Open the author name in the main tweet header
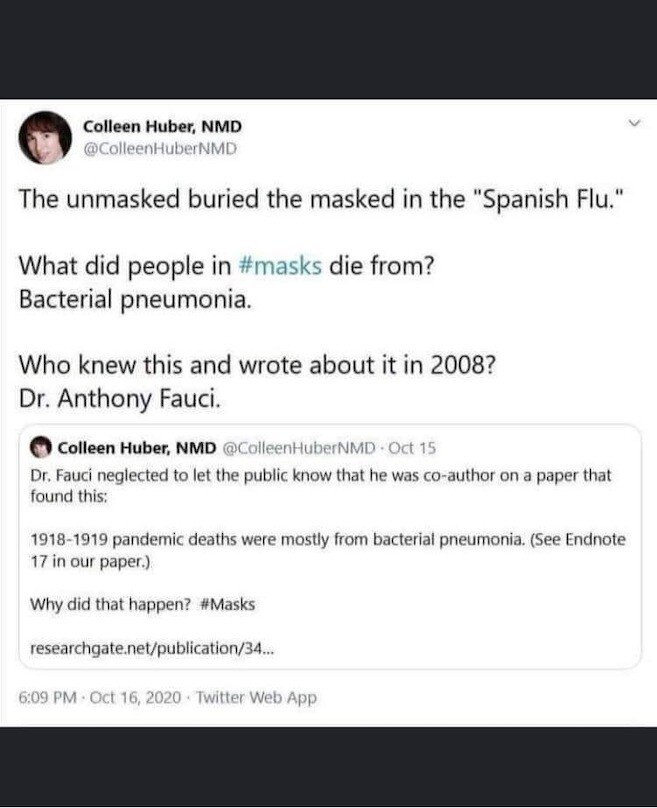Screen dimensions: 657x808 coord(163,127)
